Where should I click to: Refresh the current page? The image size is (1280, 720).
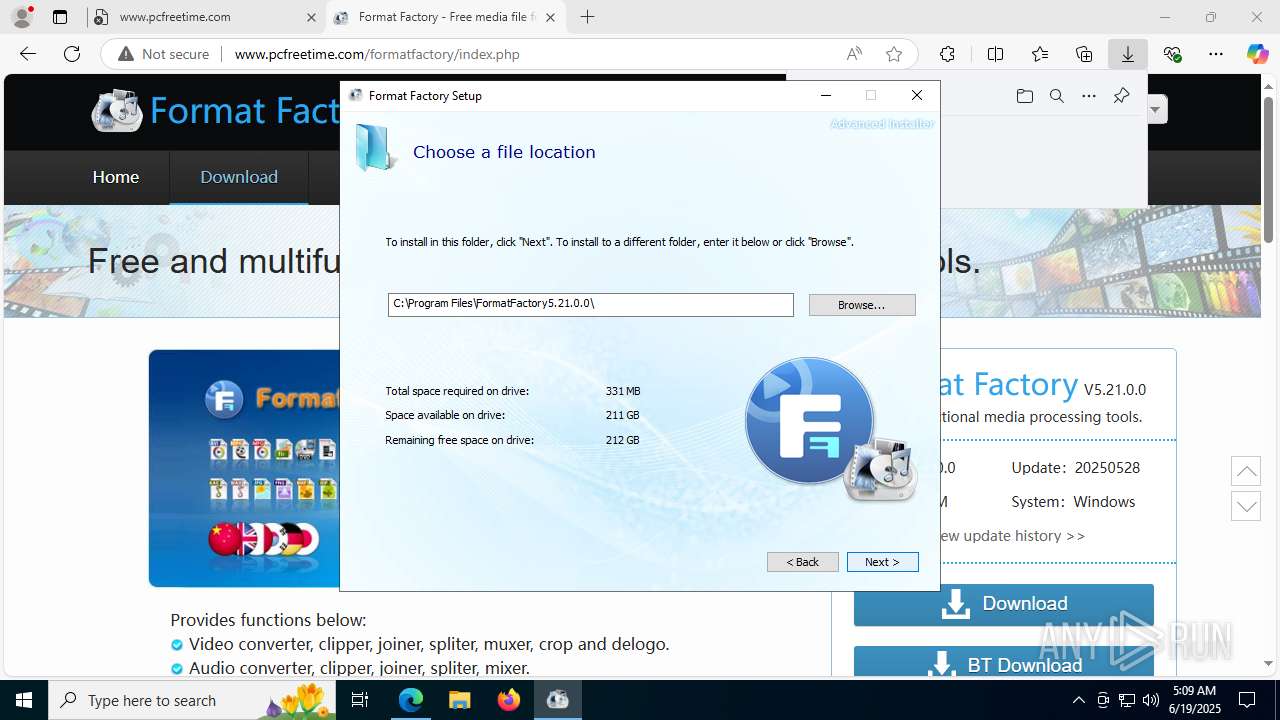pos(72,54)
